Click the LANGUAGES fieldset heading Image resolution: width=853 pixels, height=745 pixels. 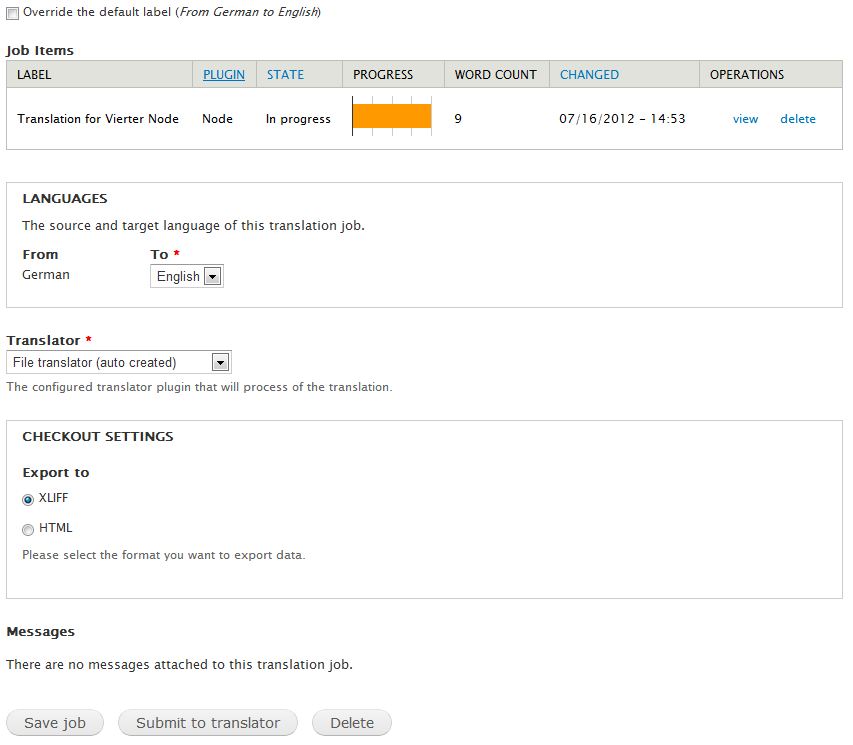(x=65, y=199)
